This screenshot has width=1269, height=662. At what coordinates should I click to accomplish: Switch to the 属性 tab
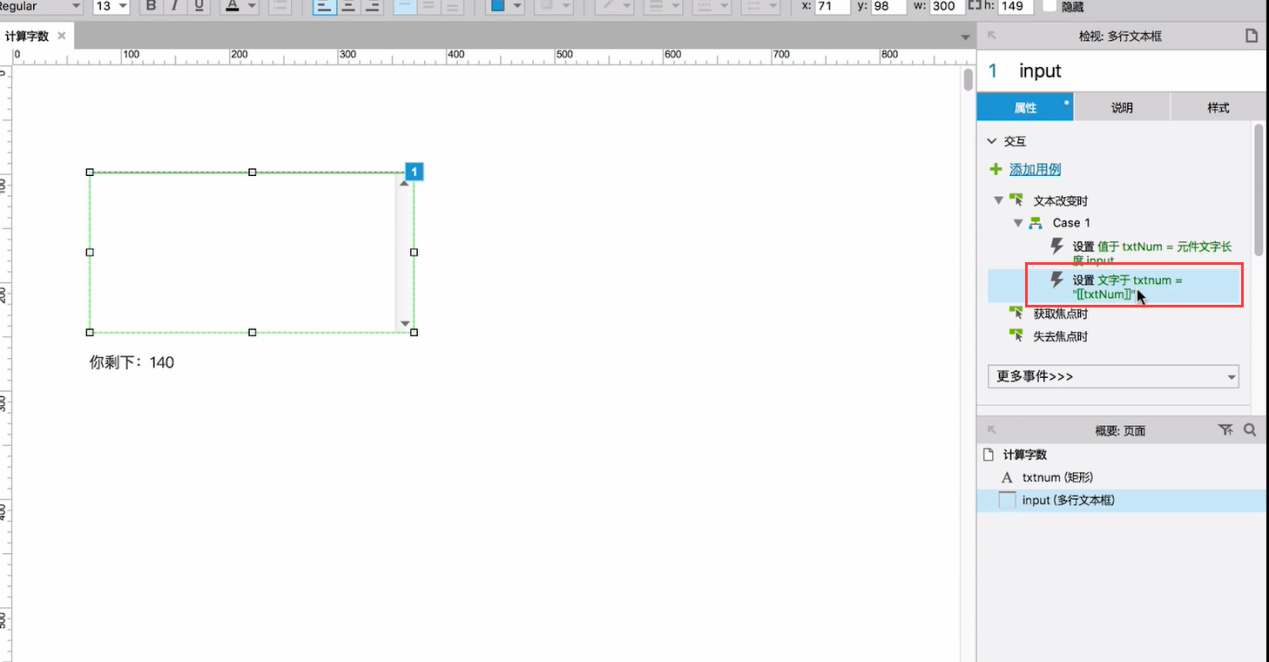coord(1025,107)
